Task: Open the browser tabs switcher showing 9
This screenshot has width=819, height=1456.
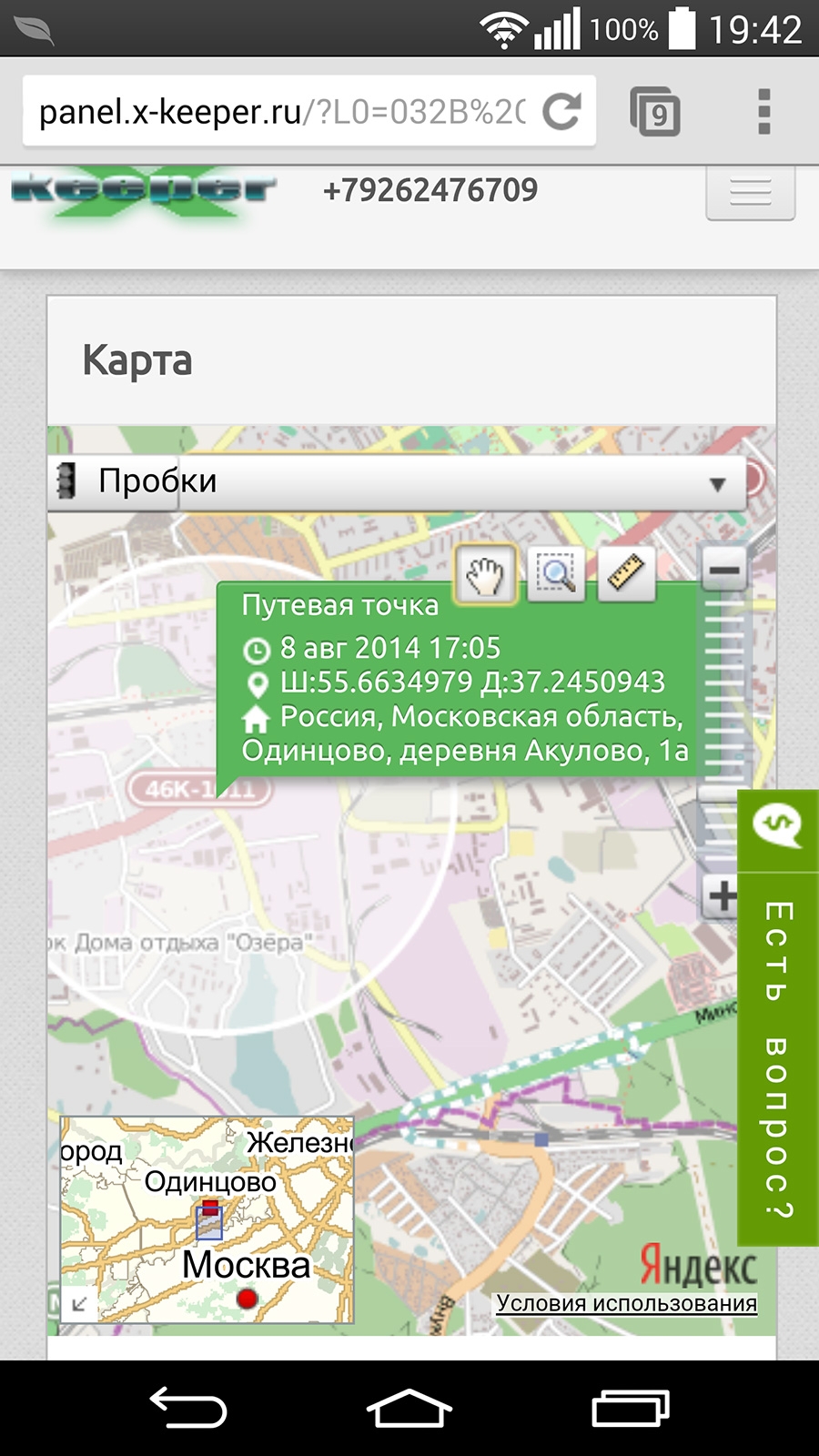Action: (655, 112)
